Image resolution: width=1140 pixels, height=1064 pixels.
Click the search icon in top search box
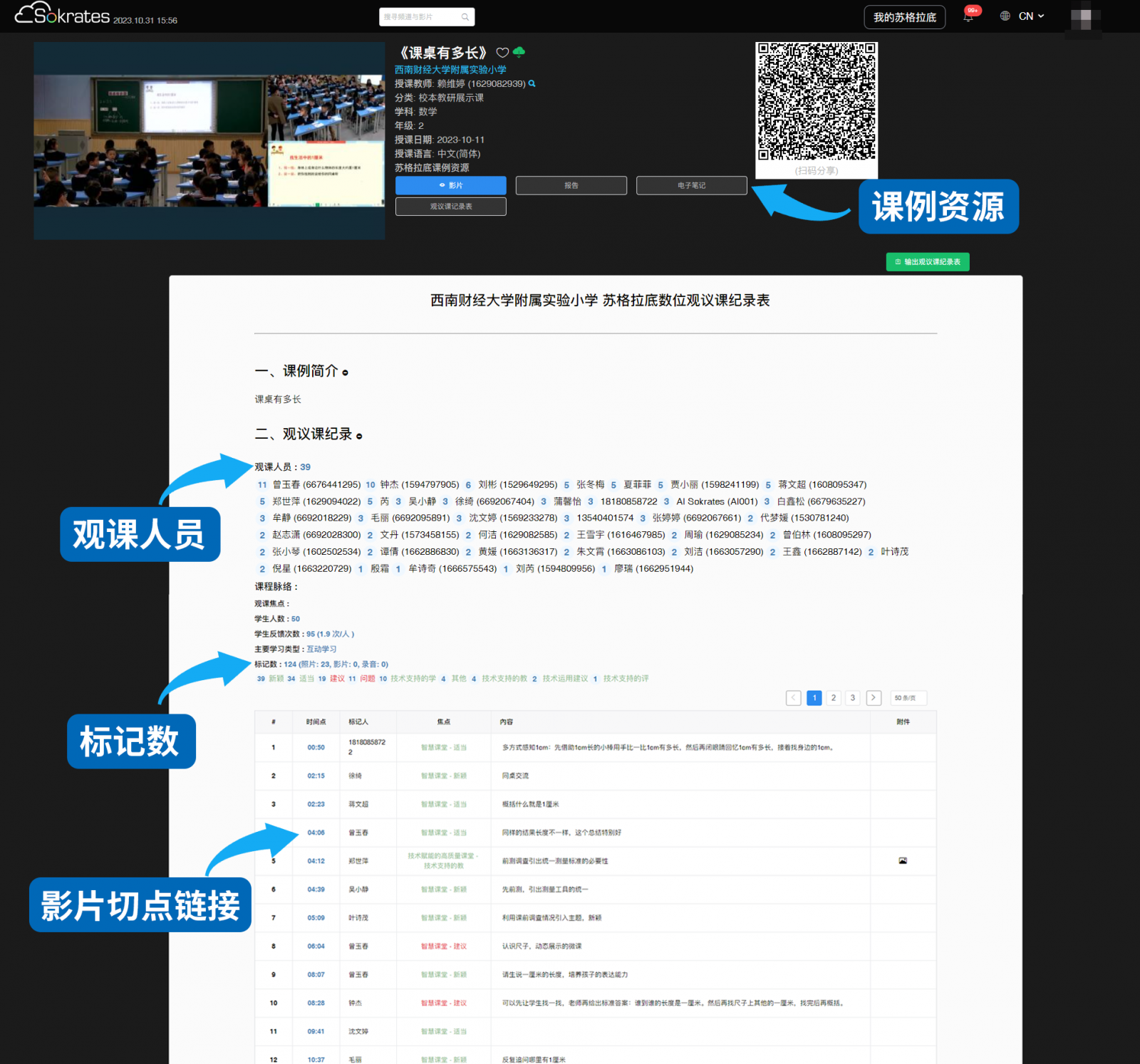tap(465, 17)
